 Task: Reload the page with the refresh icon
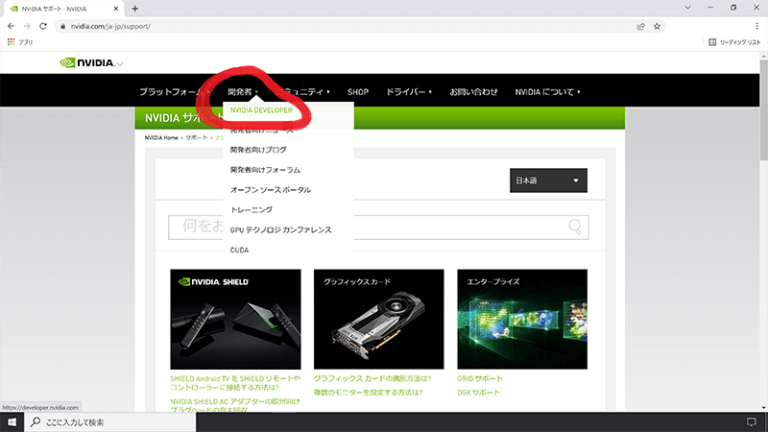click(43, 26)
